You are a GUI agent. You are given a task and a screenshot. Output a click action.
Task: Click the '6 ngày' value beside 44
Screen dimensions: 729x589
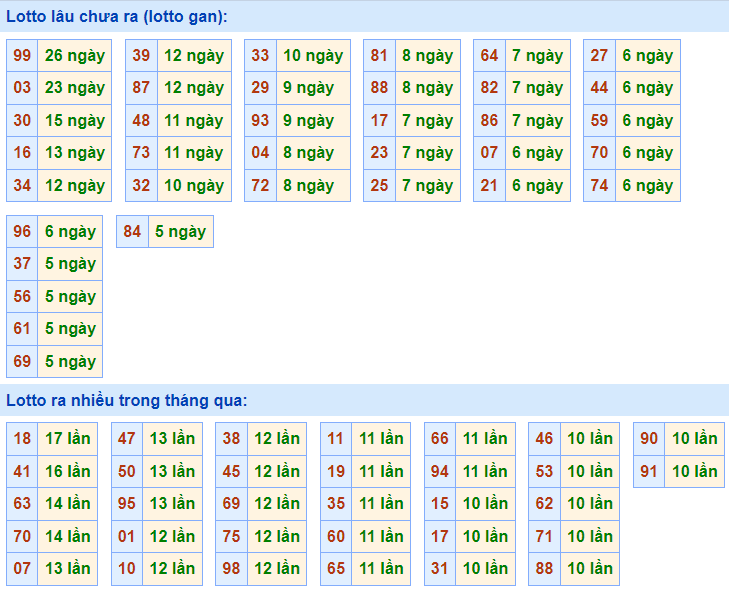(x=648, y=87)
